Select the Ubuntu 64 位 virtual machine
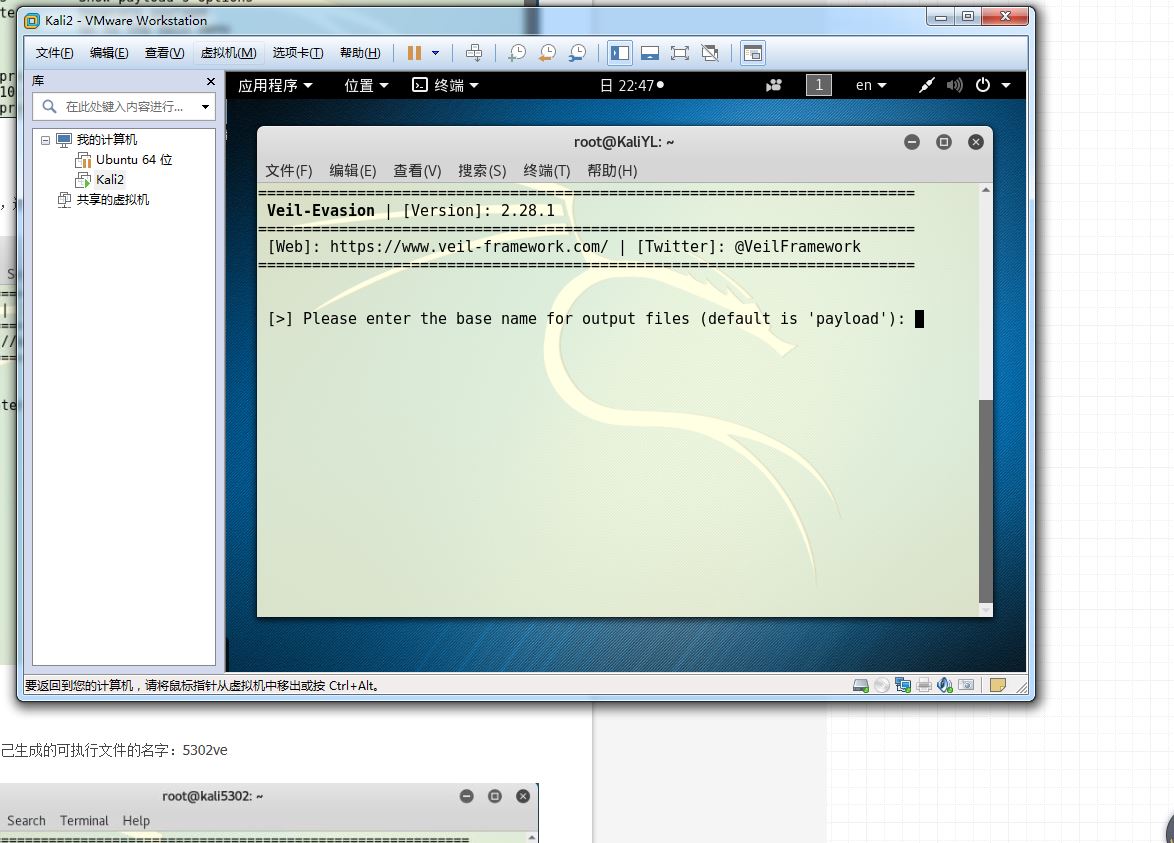Image resolution: width=1174 pixels, height=843 pixels. pyautogui.click(x=133, y=160)
